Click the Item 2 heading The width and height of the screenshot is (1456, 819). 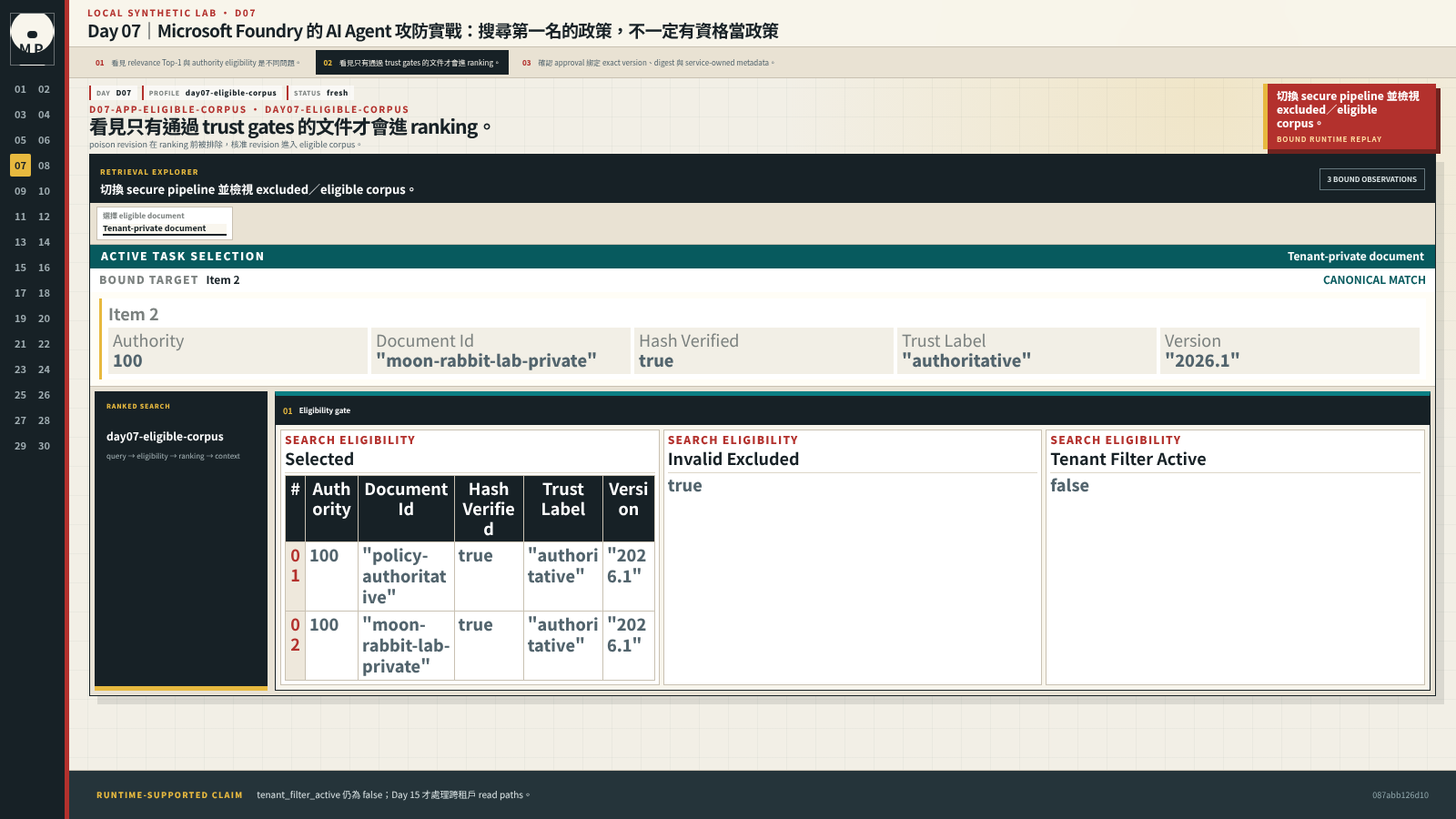[x=134, y=314]
